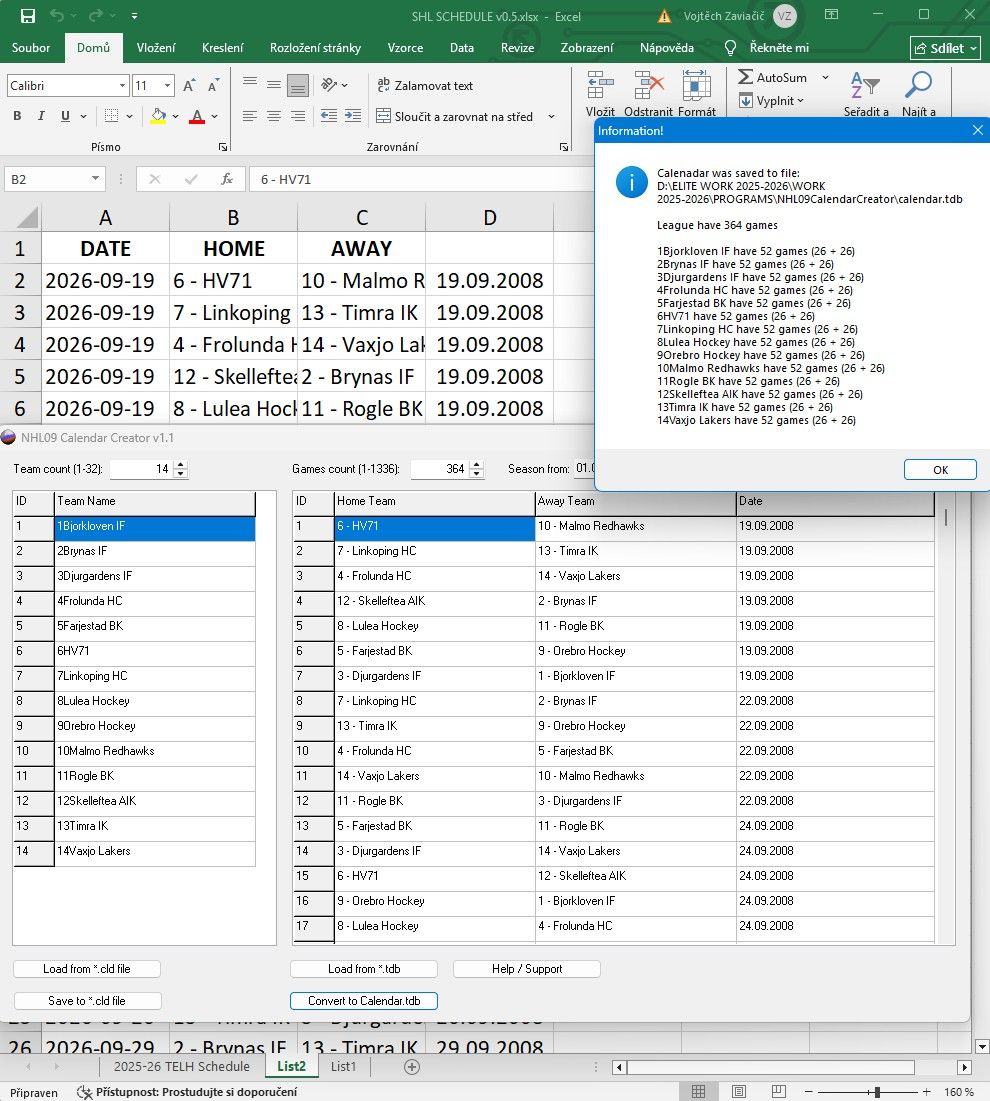This screenshot has width=990, height=1101.
Task: Click Convert to Calendar.tdb button
Action: [364, 1001]
